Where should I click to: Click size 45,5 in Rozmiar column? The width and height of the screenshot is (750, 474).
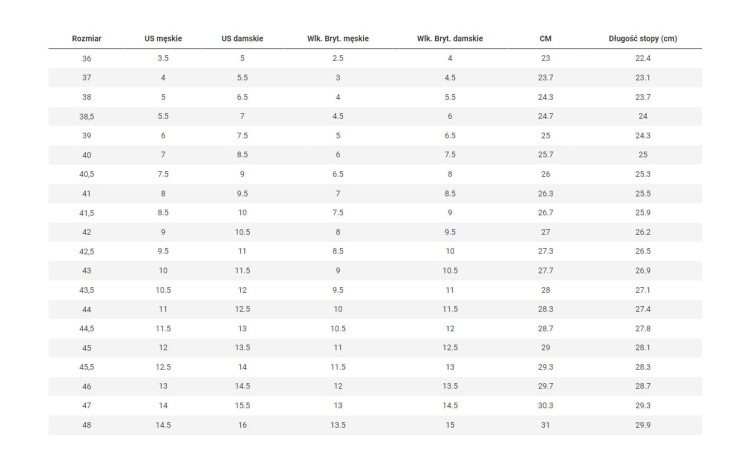coord(87,367)
